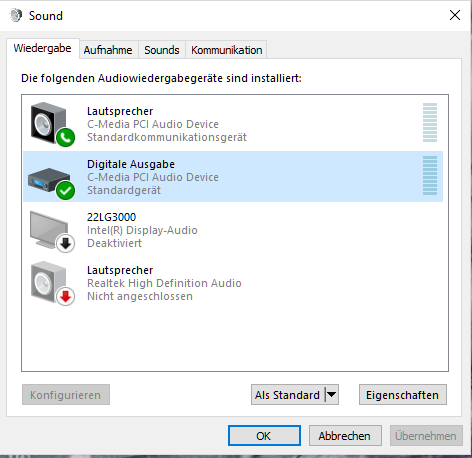Select the Wiedergabe tab
This screenshot has height=458, width=472.
click(42, 48)
